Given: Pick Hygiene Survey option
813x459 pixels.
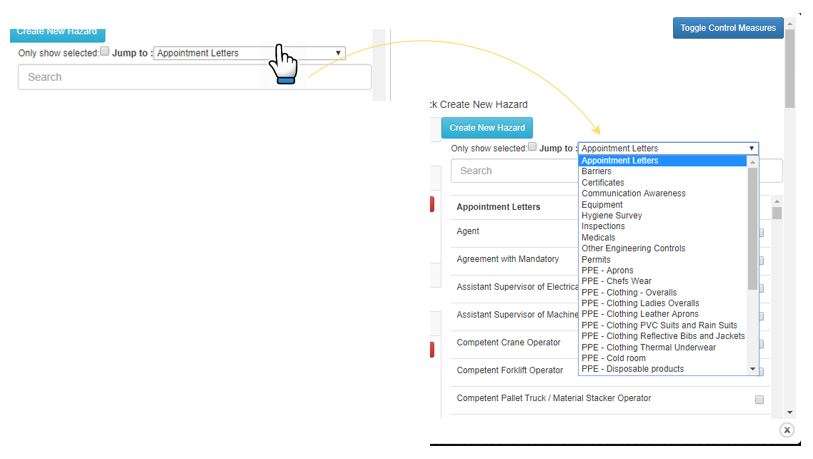Looking at the screenshot, I should click(611, 216).
